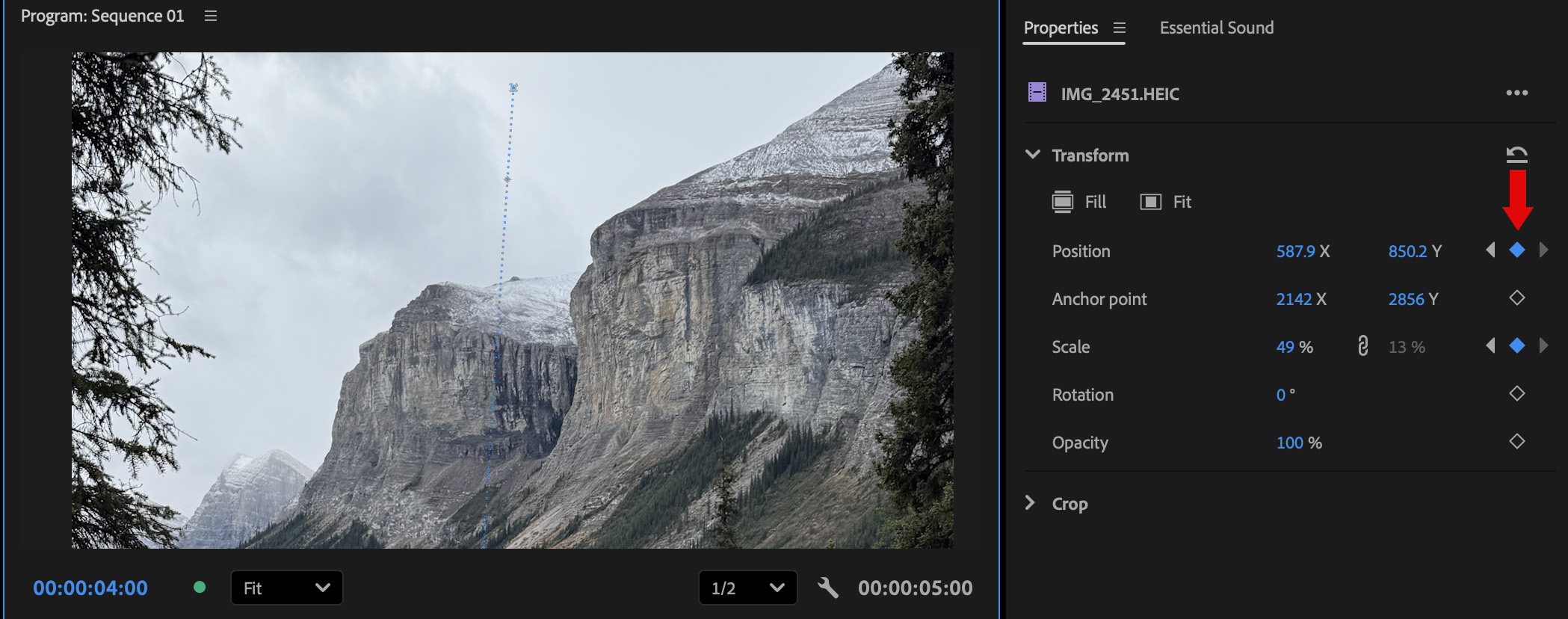Open the Properties panel menu icon

1119,28
